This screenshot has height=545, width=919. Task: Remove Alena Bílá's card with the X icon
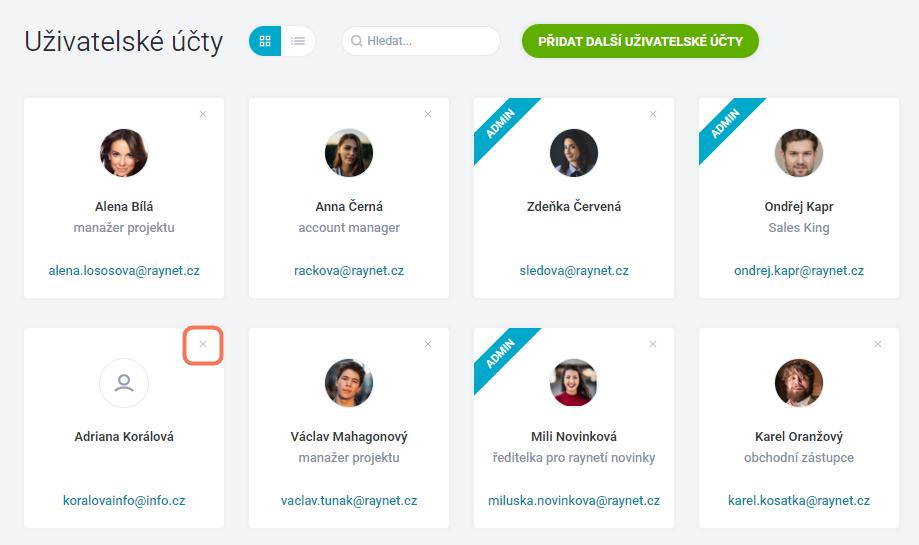tap(203, 114)
